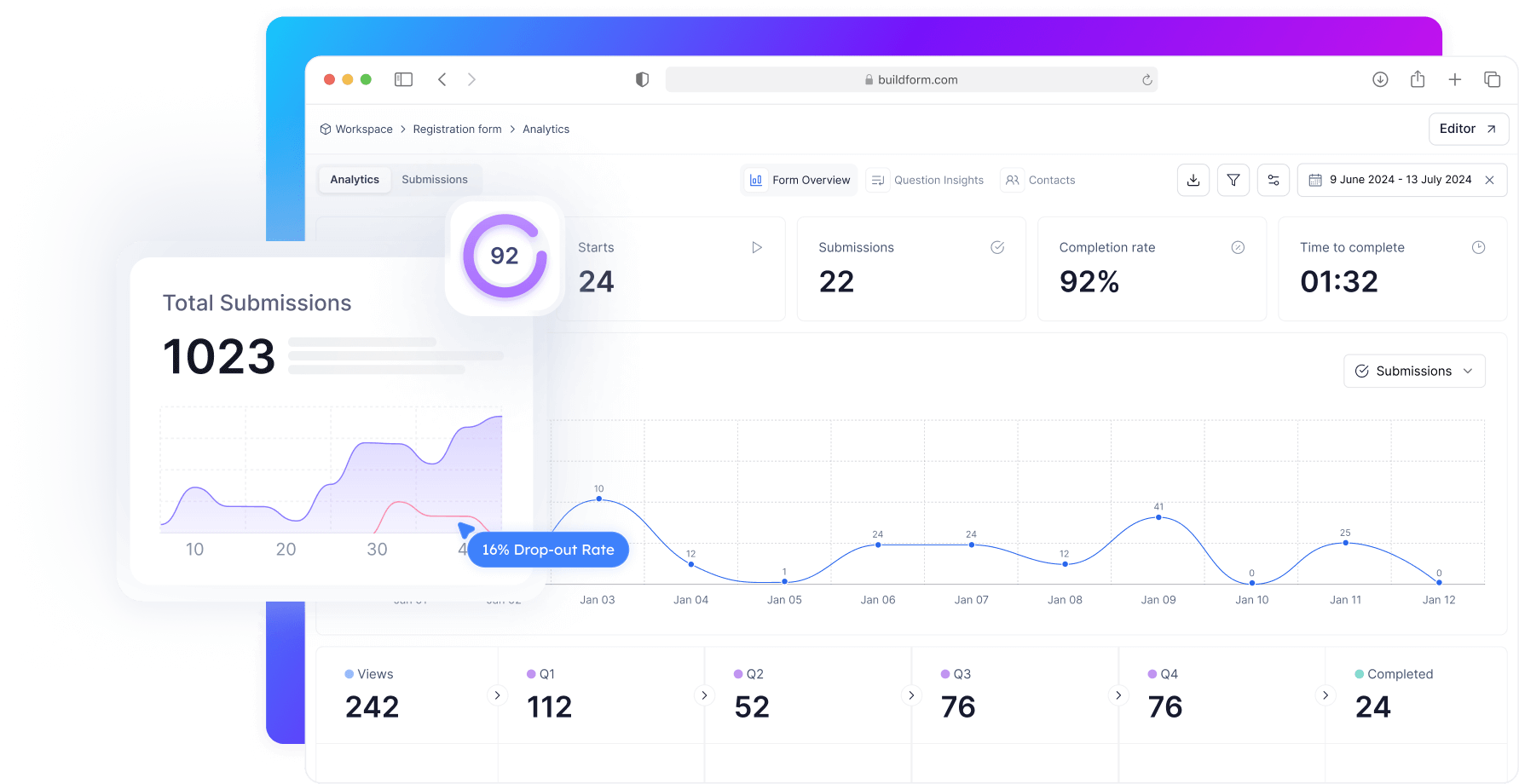Reload page with the refresh icon

[1146, 80]
